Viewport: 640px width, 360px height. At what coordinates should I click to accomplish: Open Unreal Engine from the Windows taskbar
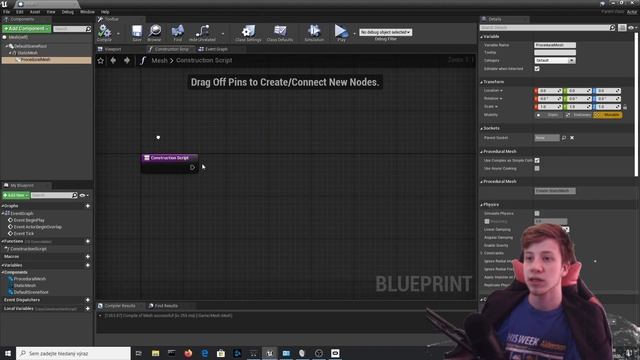[269, 353]
